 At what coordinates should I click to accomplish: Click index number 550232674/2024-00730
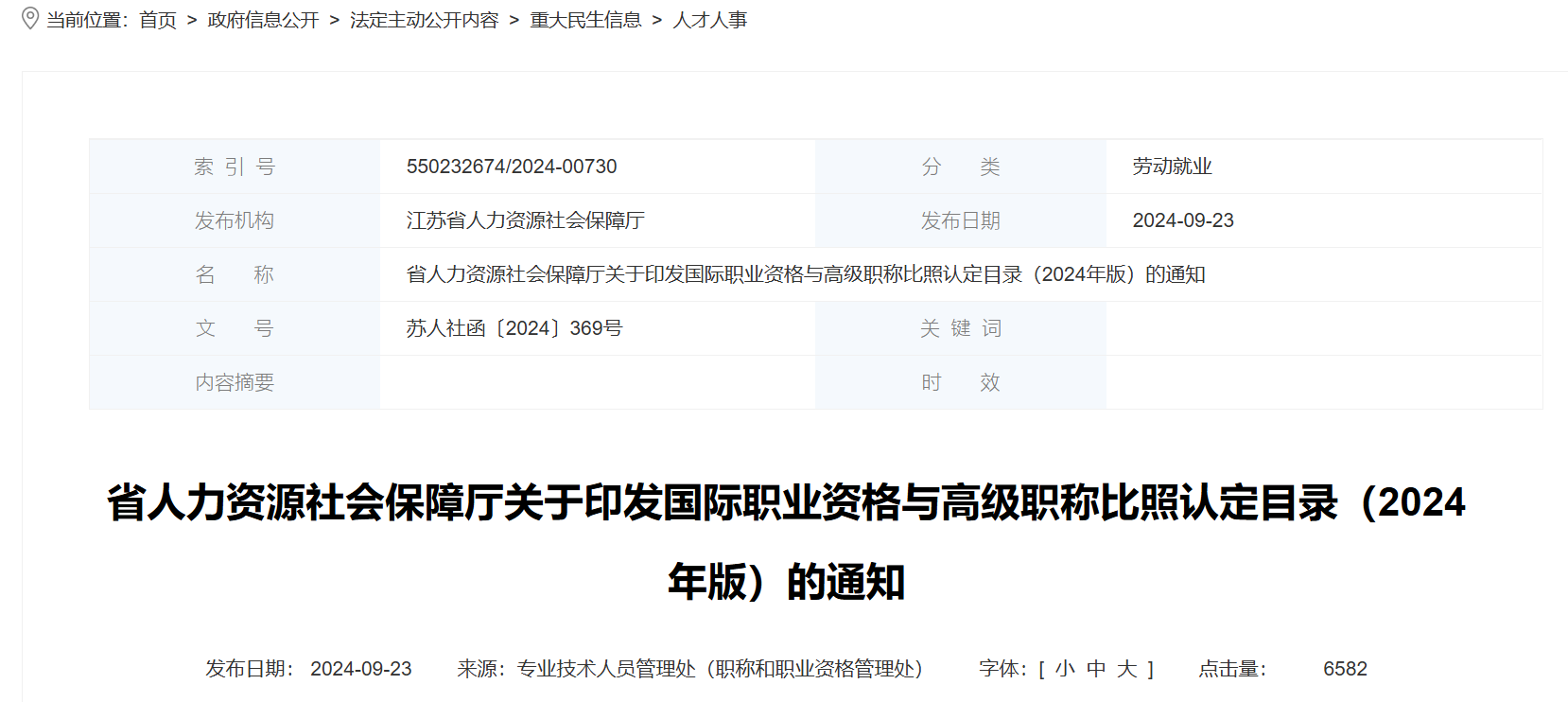click(x=512, y=167)
